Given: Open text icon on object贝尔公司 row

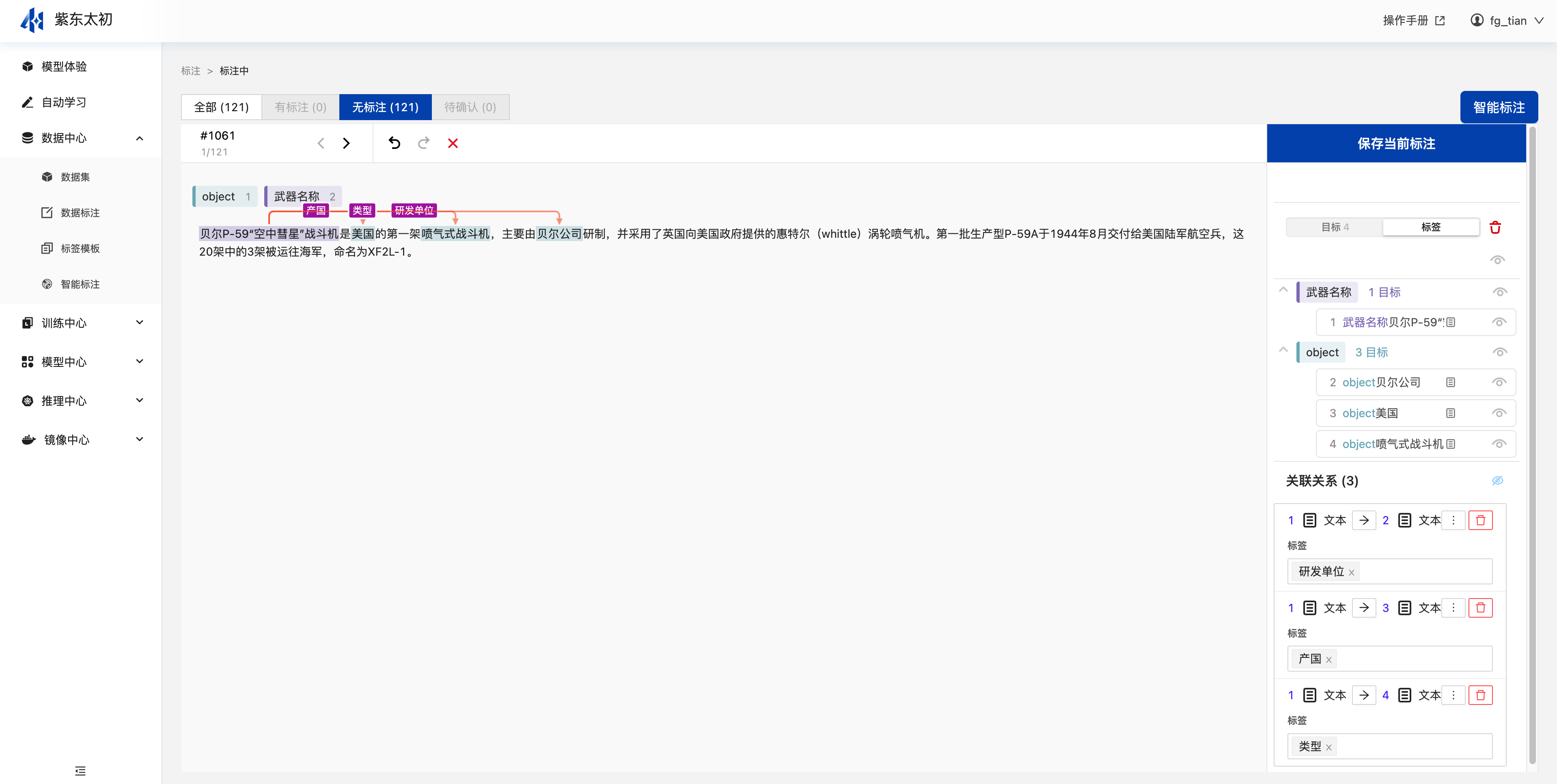Looking at the screenshot, I should (1451, 383).
